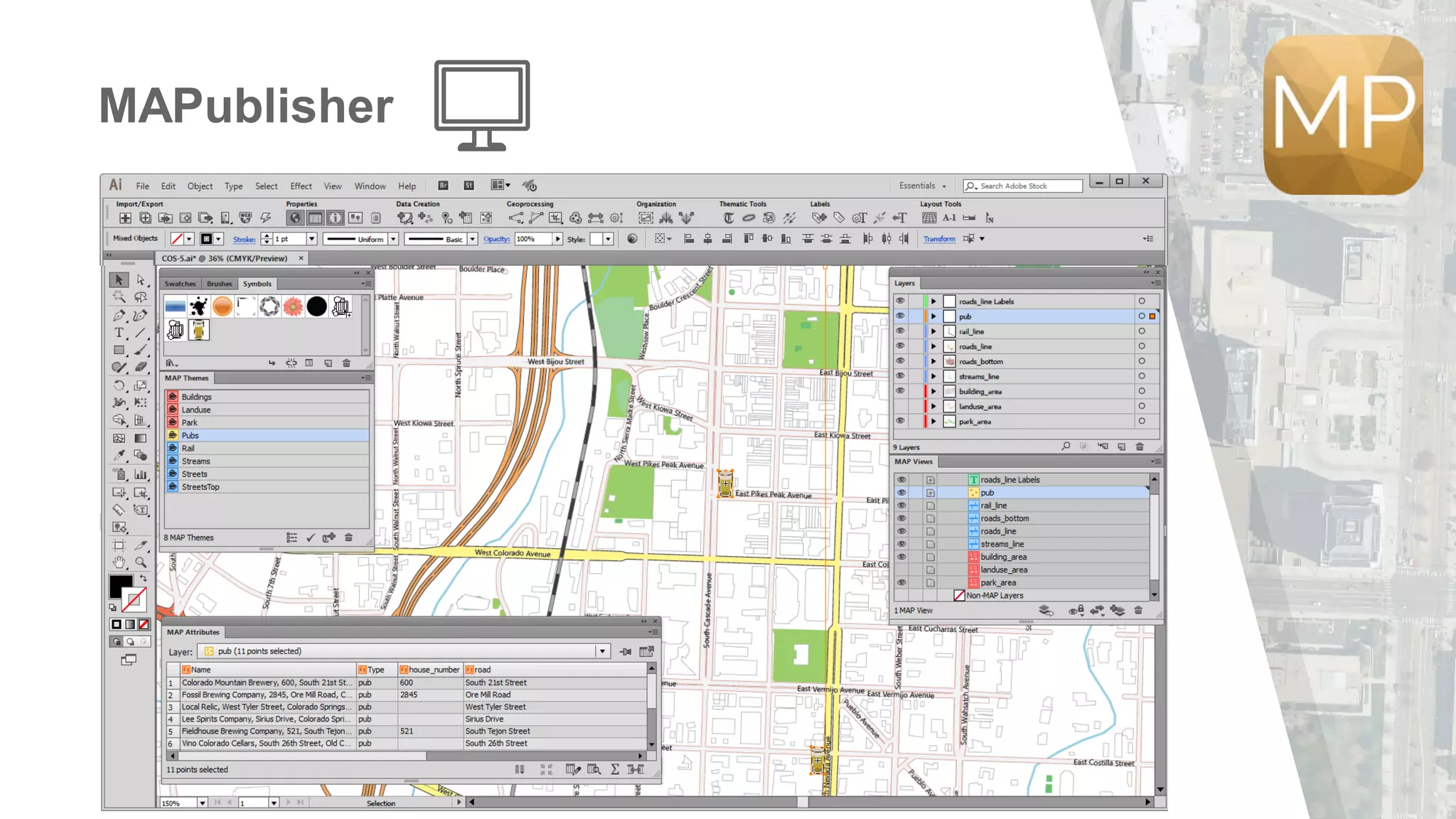Viewport: 1456px width, 819px height.
Task: Open the Layer dropdown in MAP Attributes
Action: [x=602, y=651]
